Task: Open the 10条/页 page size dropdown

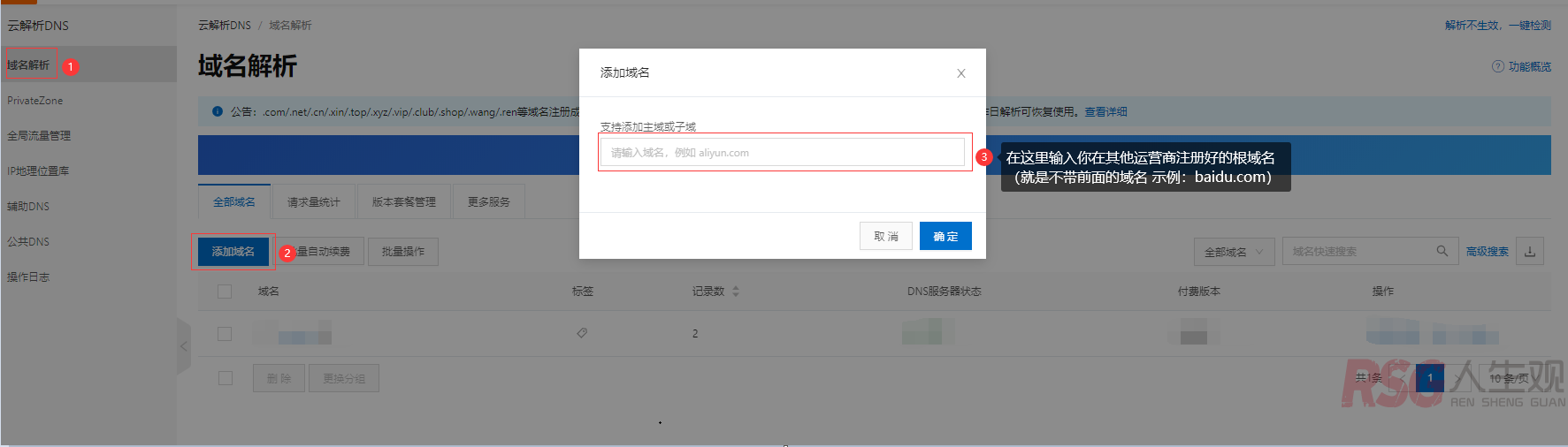Action: tap(1515, 378)
